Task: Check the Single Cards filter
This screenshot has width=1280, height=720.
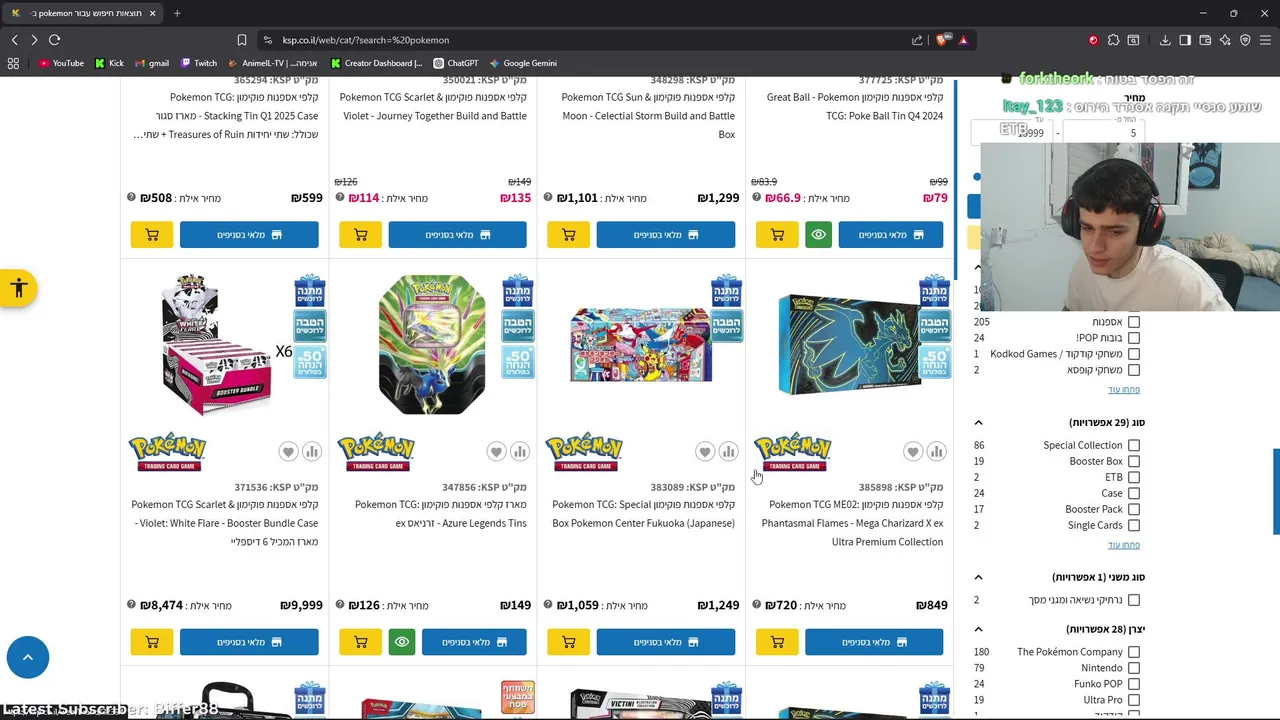Action: [1133, 525]
